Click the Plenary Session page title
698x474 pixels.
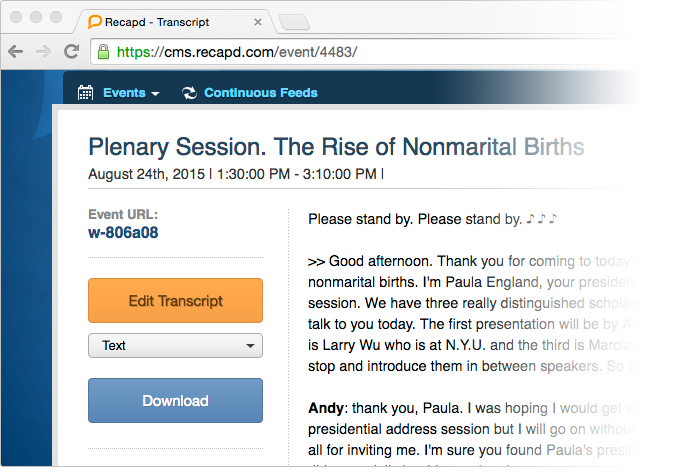[336, 147]
